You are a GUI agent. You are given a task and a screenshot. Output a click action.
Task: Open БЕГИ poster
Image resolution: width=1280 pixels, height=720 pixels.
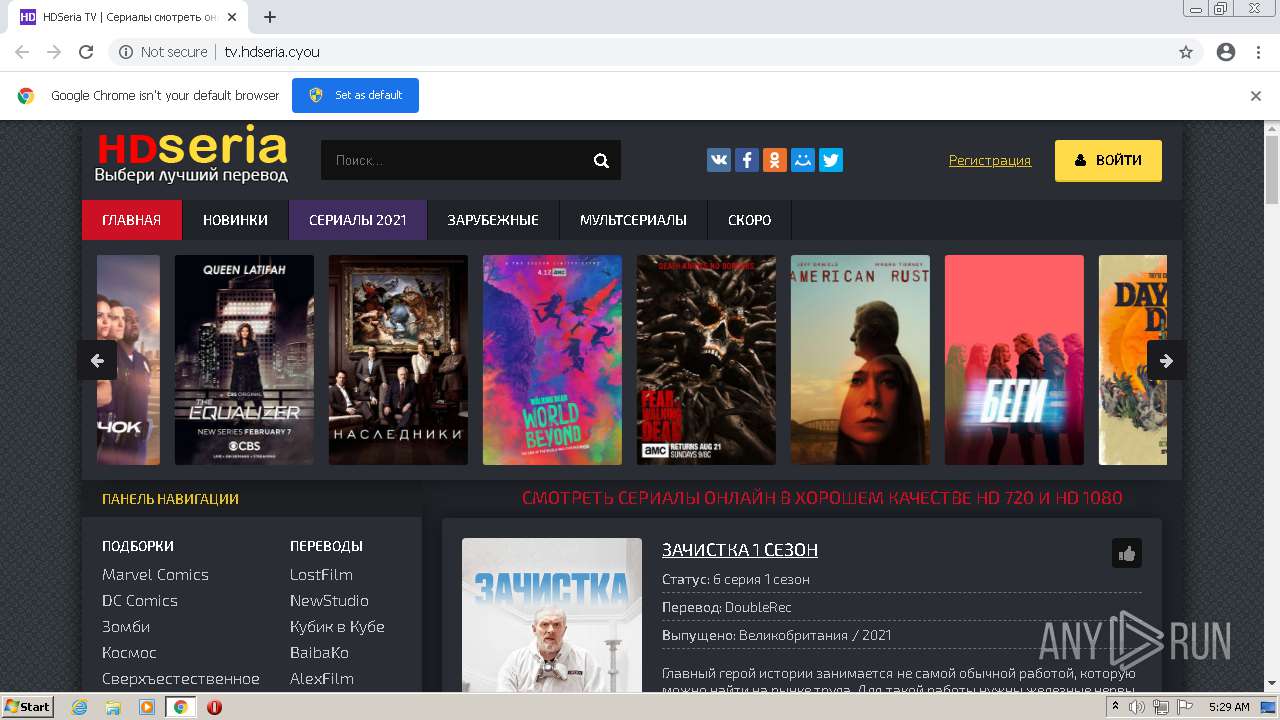1014,360
